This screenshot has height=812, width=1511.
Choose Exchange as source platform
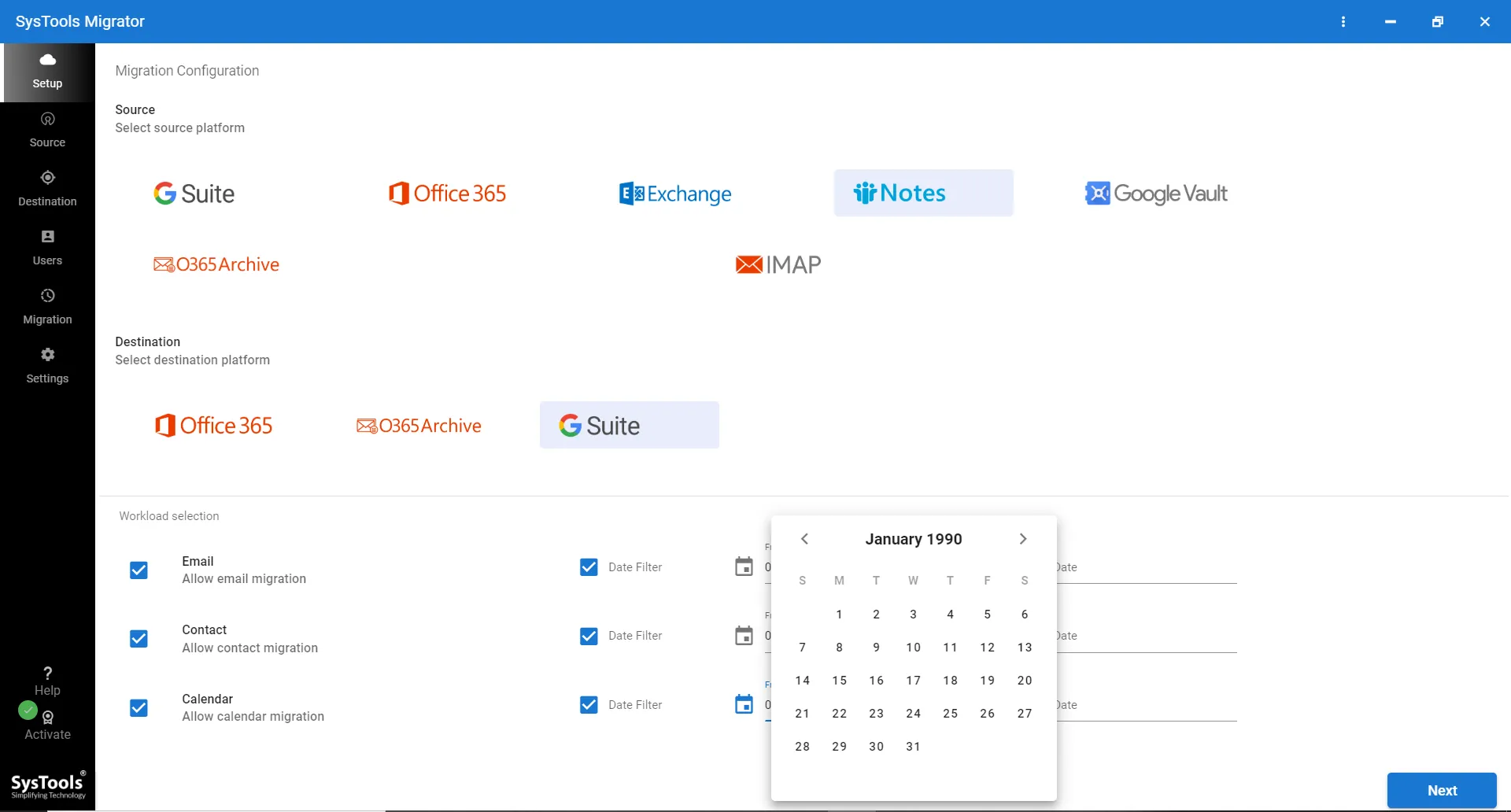pyautogui.click(x=675, y=194)
